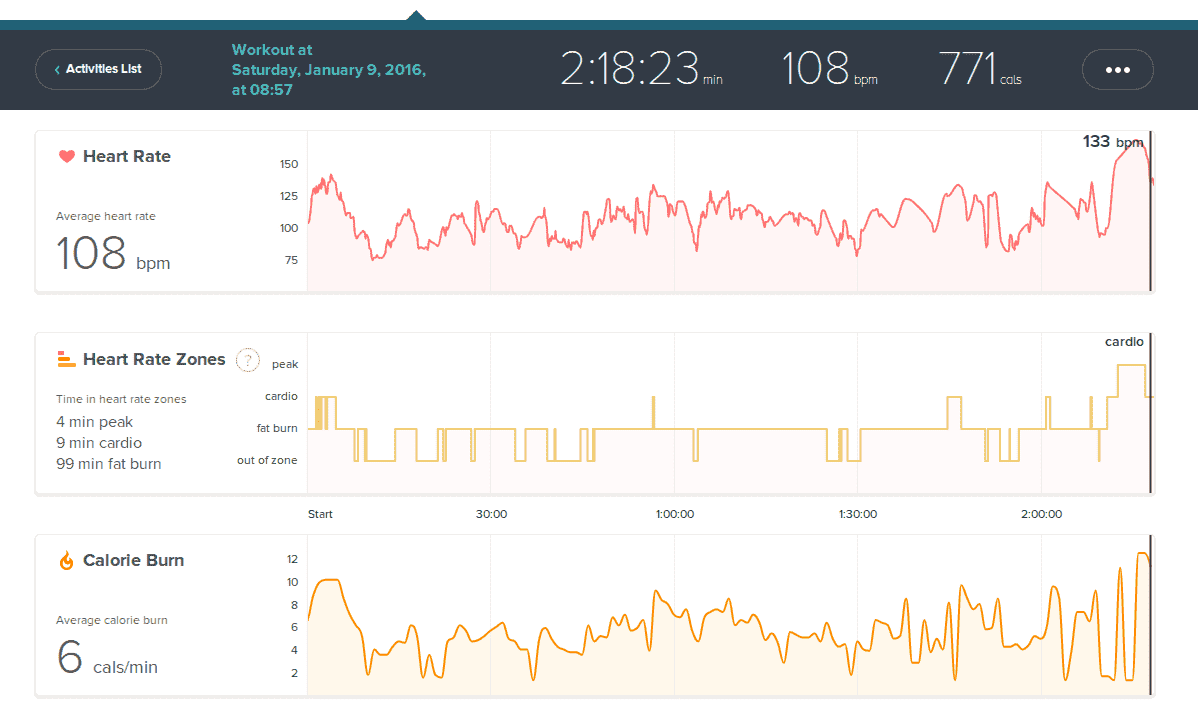Screen dimensions: 1198x725
Task: Click the Start label on time axis
Action: pos(320,514)
